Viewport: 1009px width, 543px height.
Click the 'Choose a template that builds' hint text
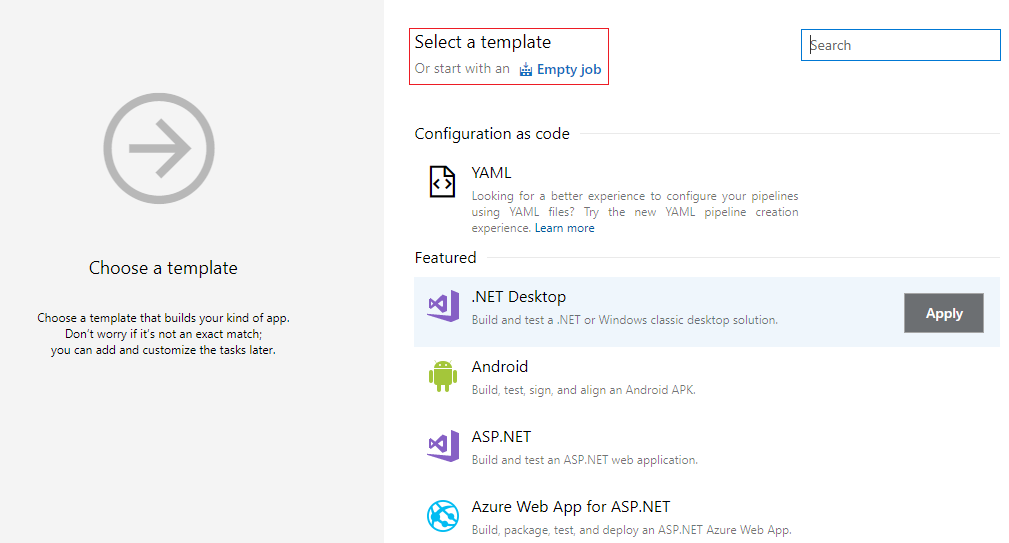click(163, 334)
